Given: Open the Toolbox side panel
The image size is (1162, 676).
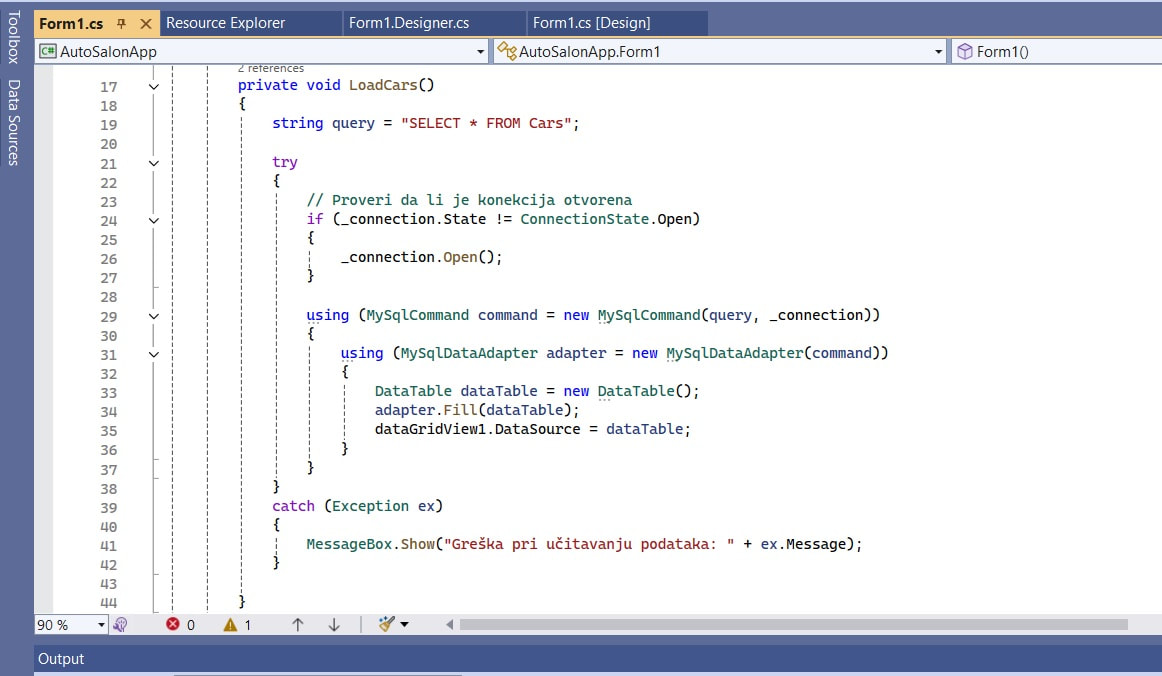Looking at the screenshot, I should tap(13, 37).
